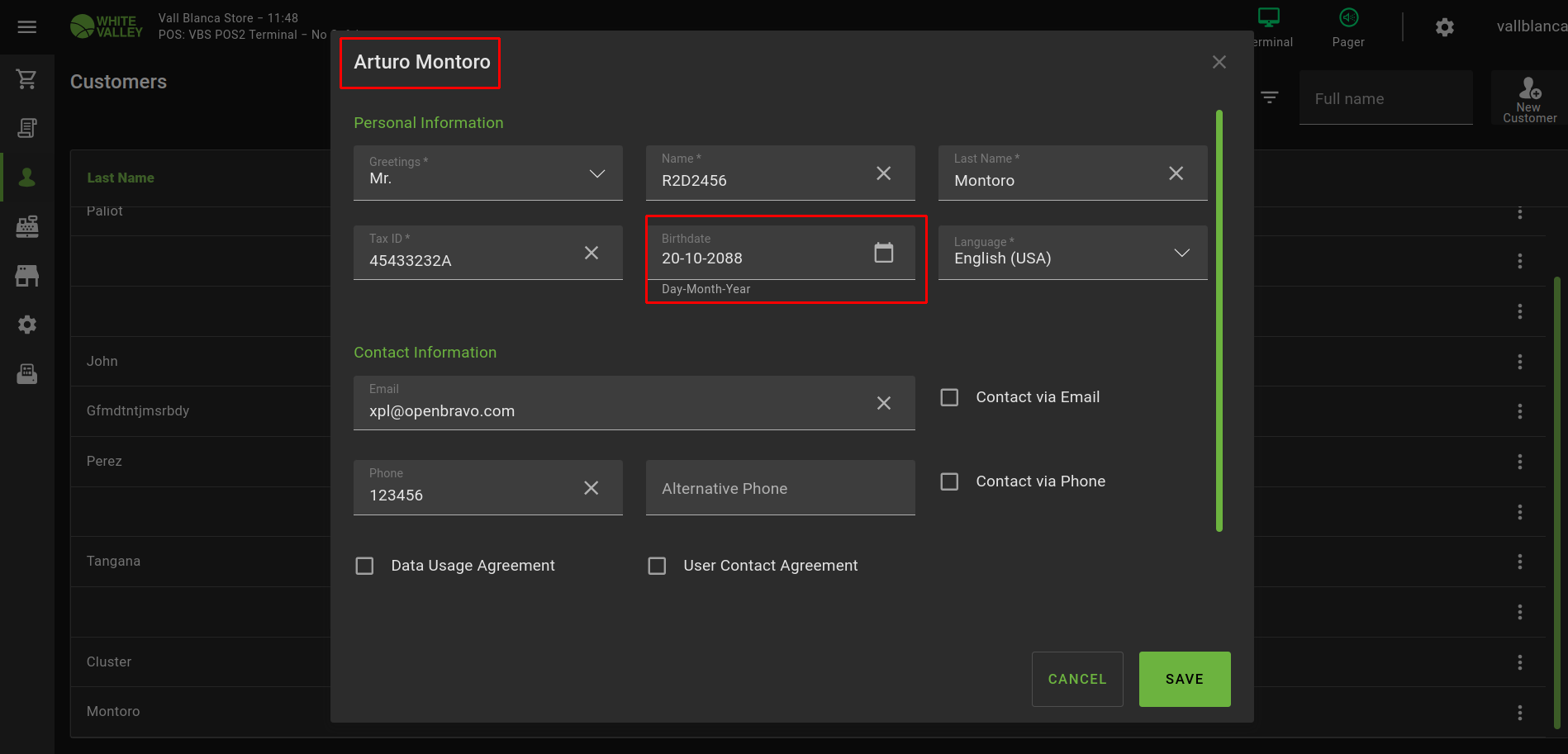Click the shopping cart sidebar icon
The width and height of the screenshot is (1568, 754).
(x=27, y=79)
